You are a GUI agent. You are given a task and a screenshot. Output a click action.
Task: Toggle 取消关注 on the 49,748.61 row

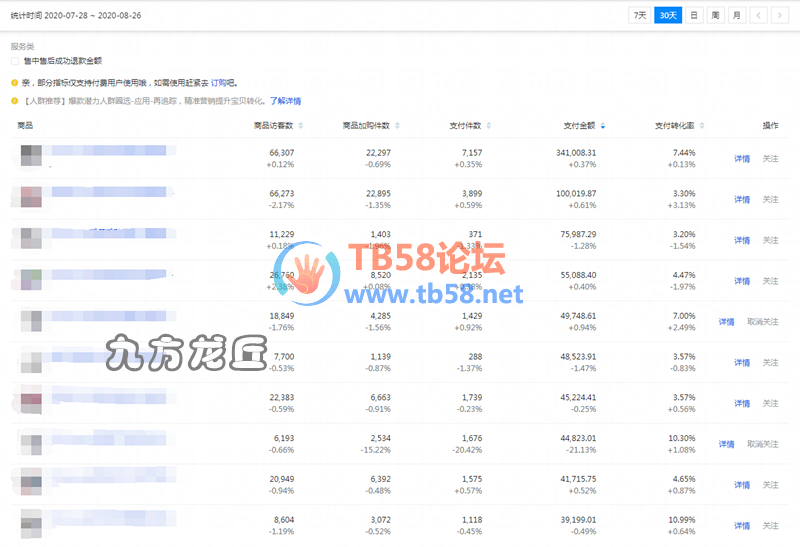[x=762, y=322]
